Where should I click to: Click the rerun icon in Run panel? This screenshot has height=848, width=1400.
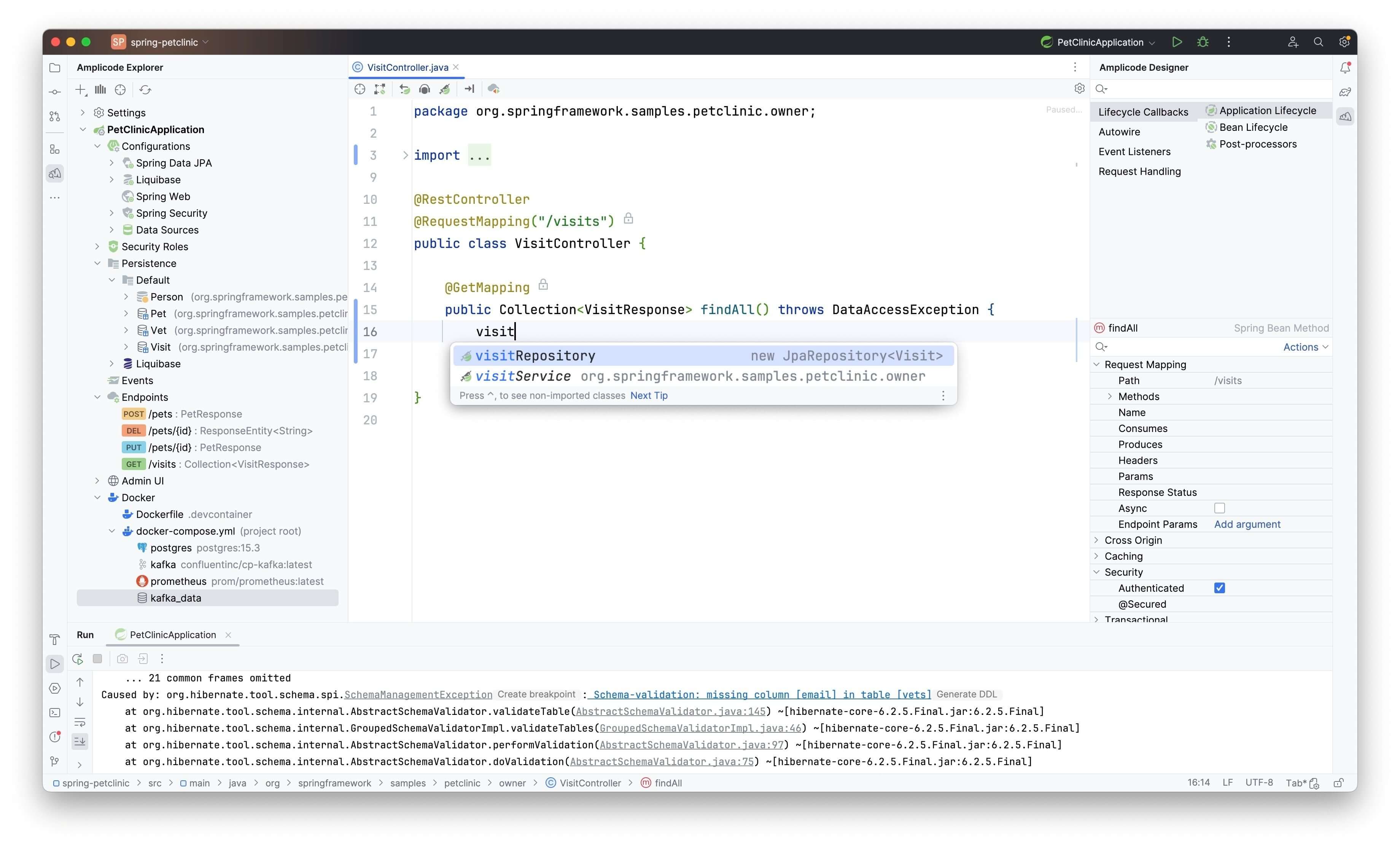click(78, 659)
